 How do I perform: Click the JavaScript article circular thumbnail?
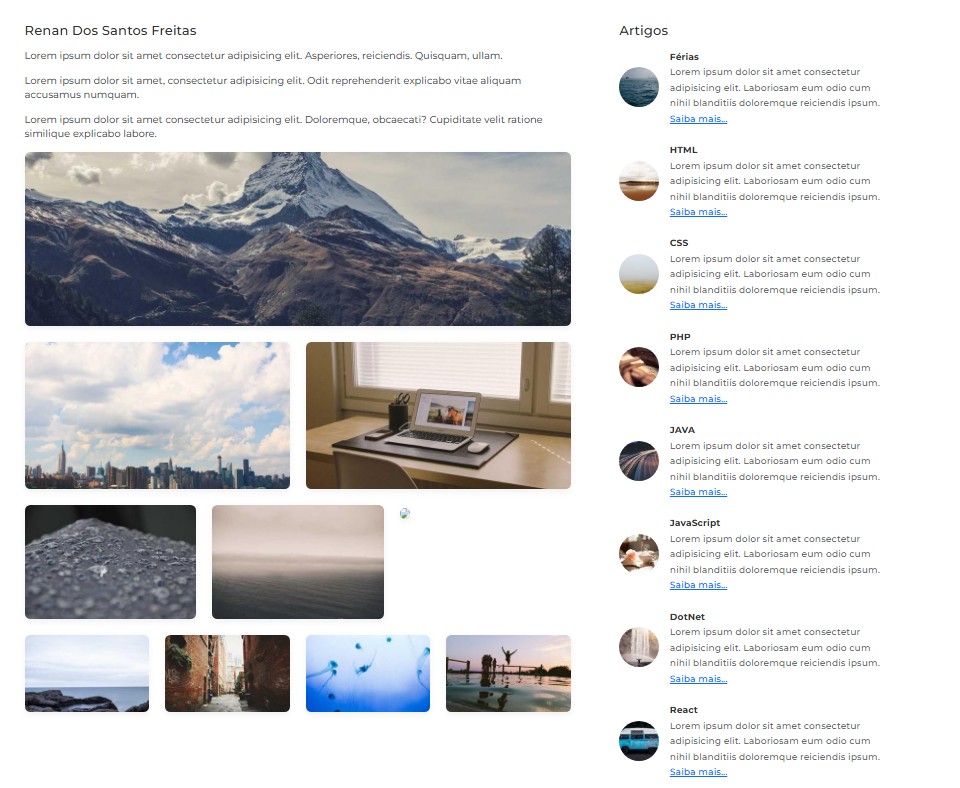pyautogui.click(x=639, y=553)
